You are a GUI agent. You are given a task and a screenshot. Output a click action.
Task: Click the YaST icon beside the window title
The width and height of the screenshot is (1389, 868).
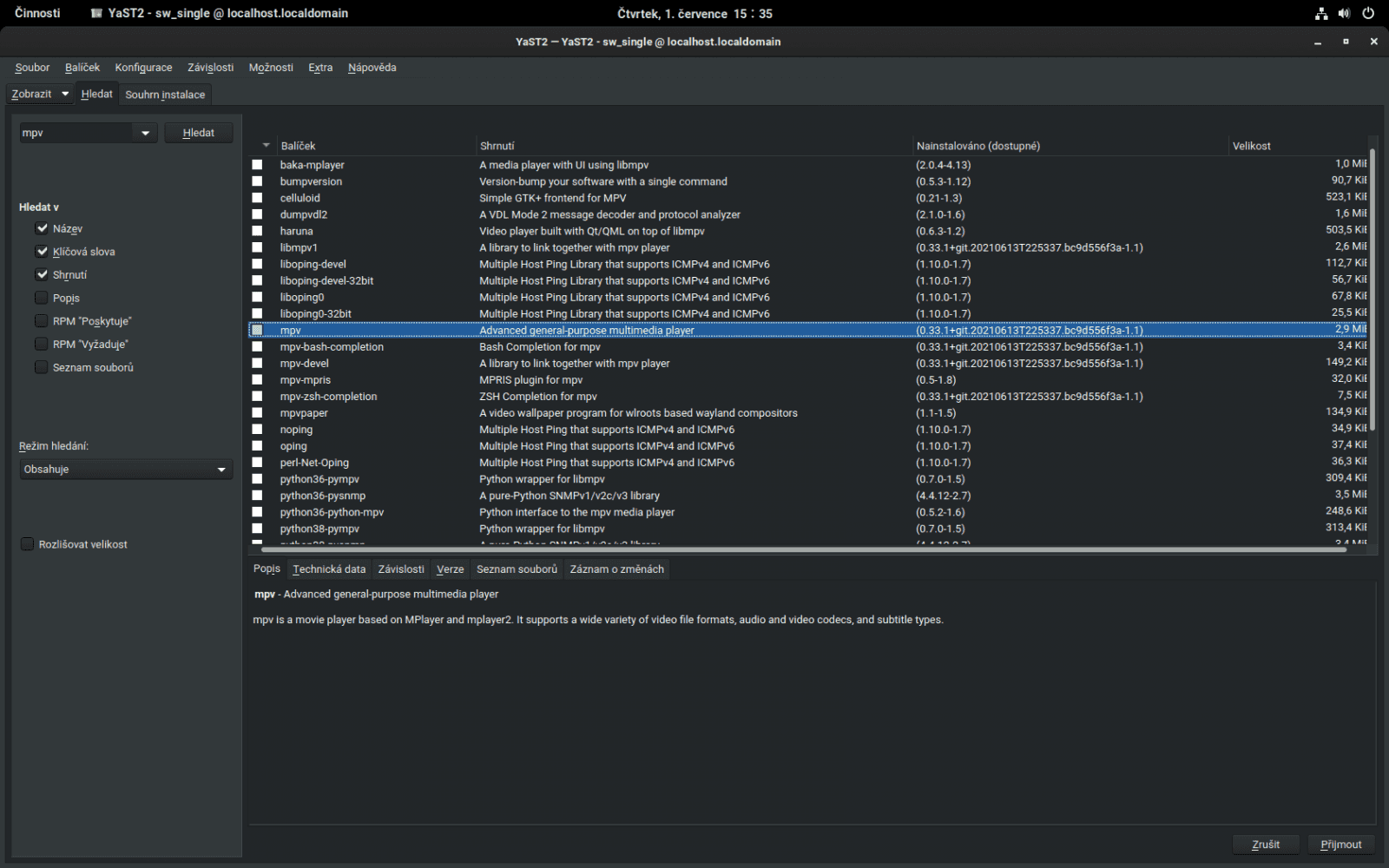(x=95, y=13)
